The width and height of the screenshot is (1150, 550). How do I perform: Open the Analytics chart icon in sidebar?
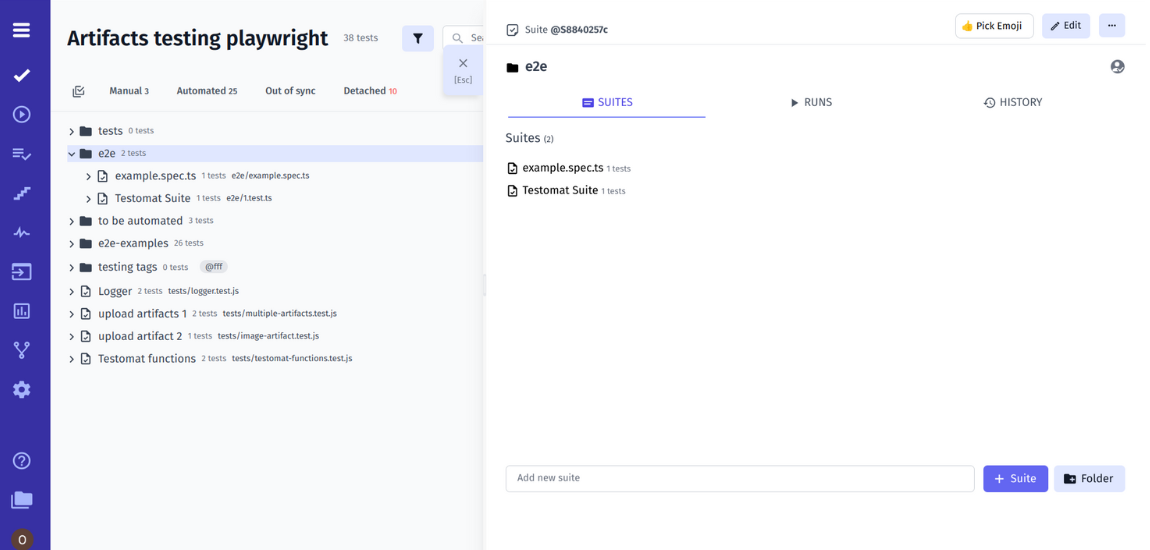(21, 311)
